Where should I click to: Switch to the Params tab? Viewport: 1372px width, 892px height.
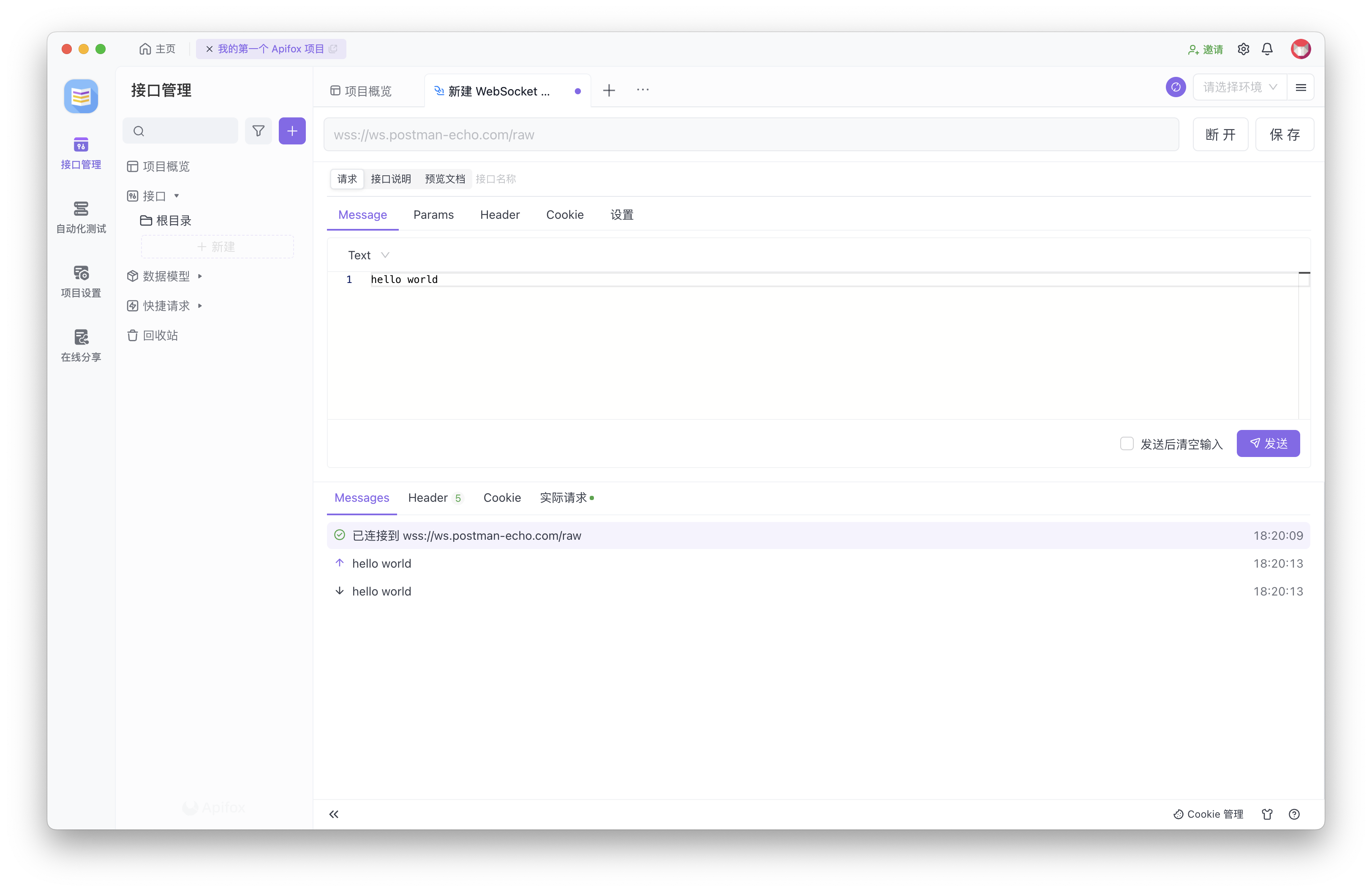pyautogui.click(x=433, y=215)
